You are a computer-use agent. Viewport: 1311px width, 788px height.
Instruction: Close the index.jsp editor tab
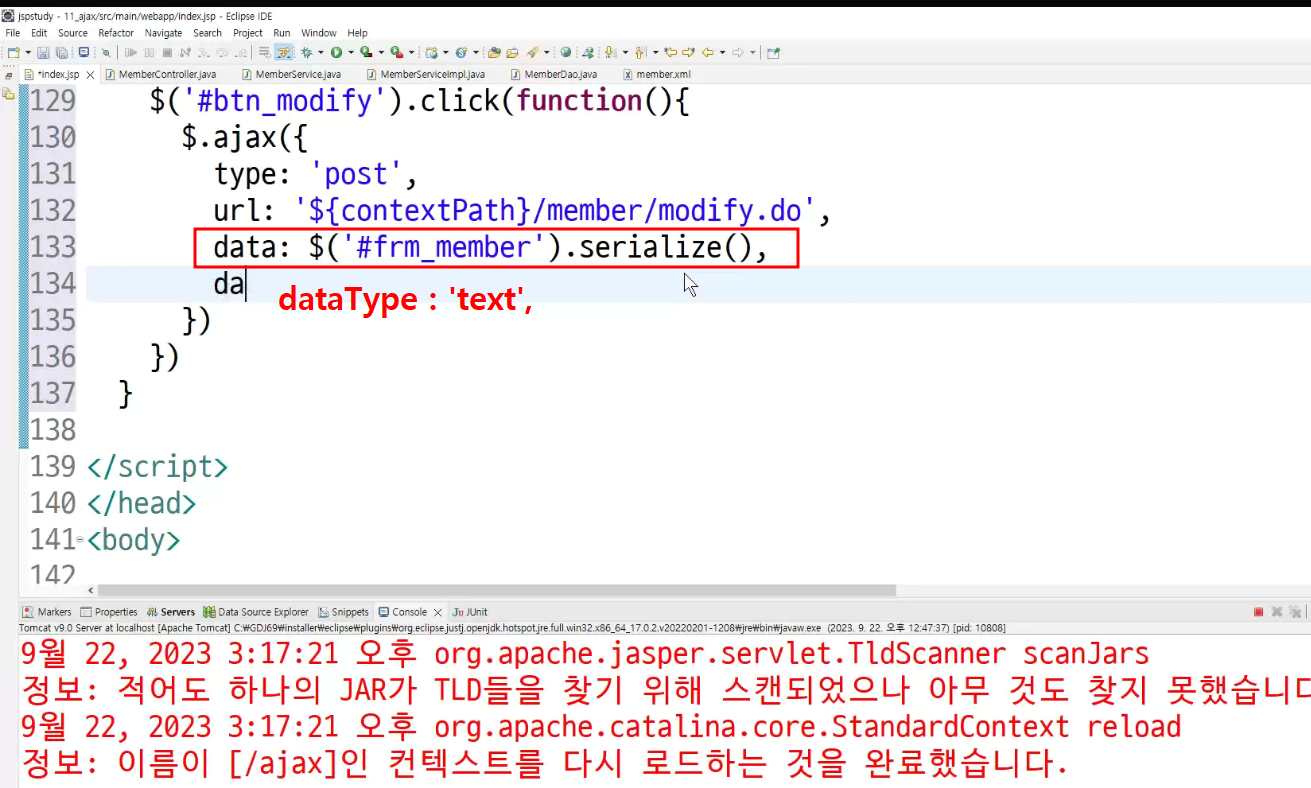click(x=90, y=75)
